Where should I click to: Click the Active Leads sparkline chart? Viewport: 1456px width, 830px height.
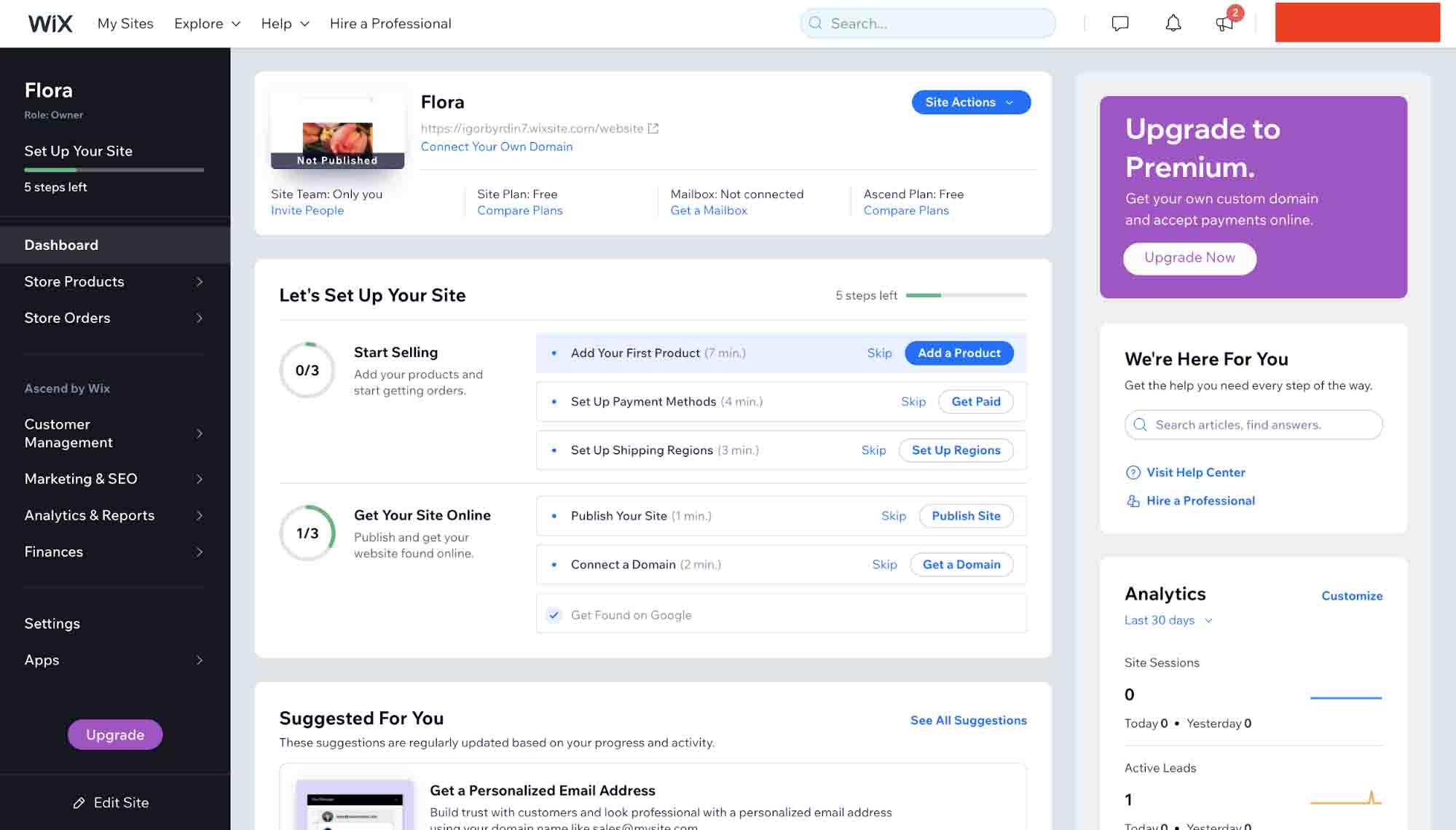tap(1345, 797)
